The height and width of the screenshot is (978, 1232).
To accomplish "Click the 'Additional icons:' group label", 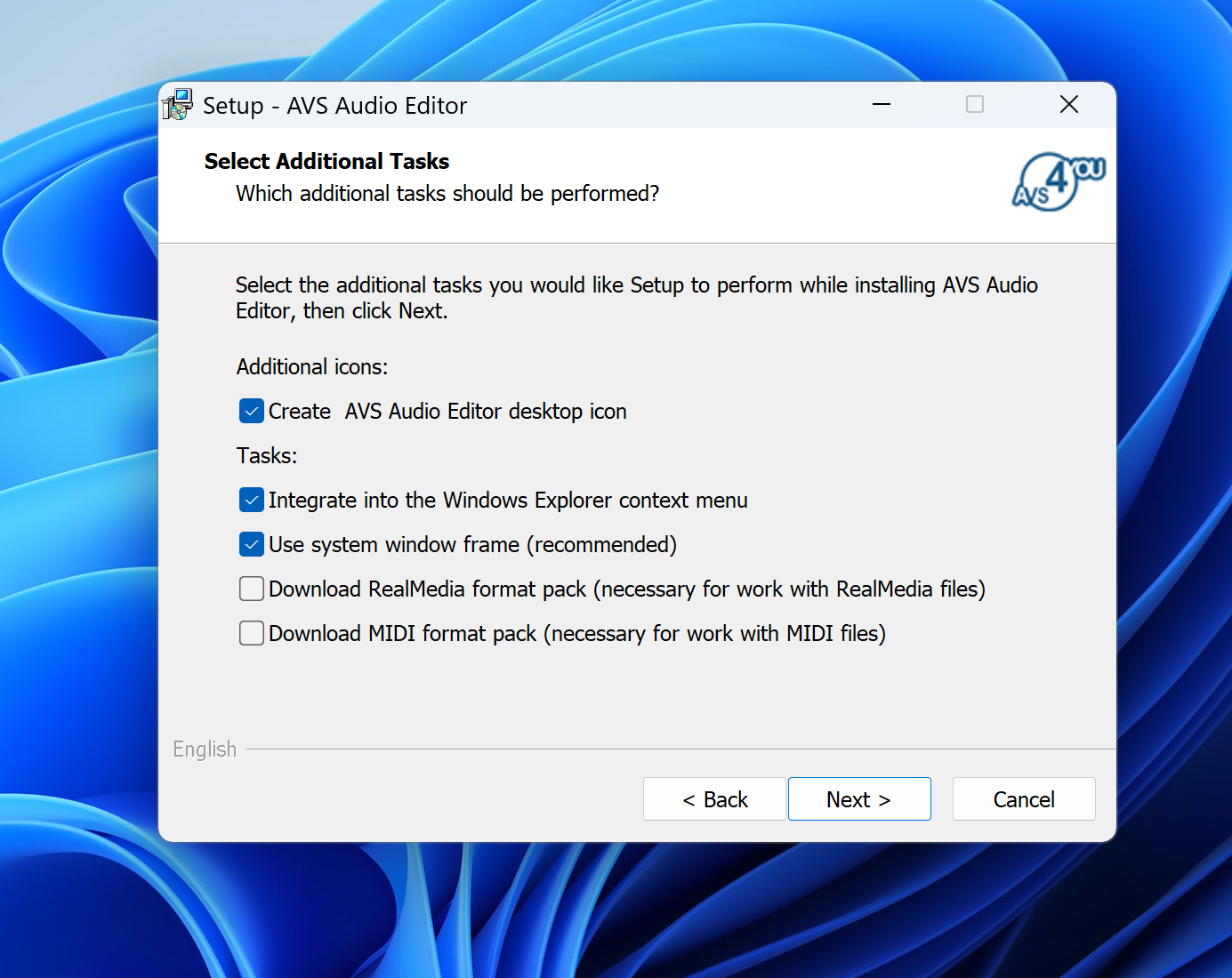I will pos(312,367).
